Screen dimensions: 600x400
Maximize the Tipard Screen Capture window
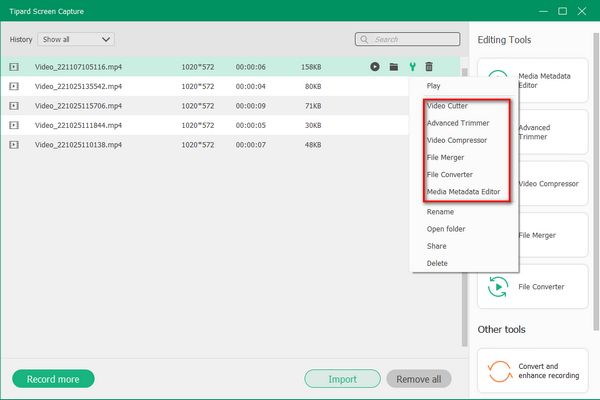562,11
